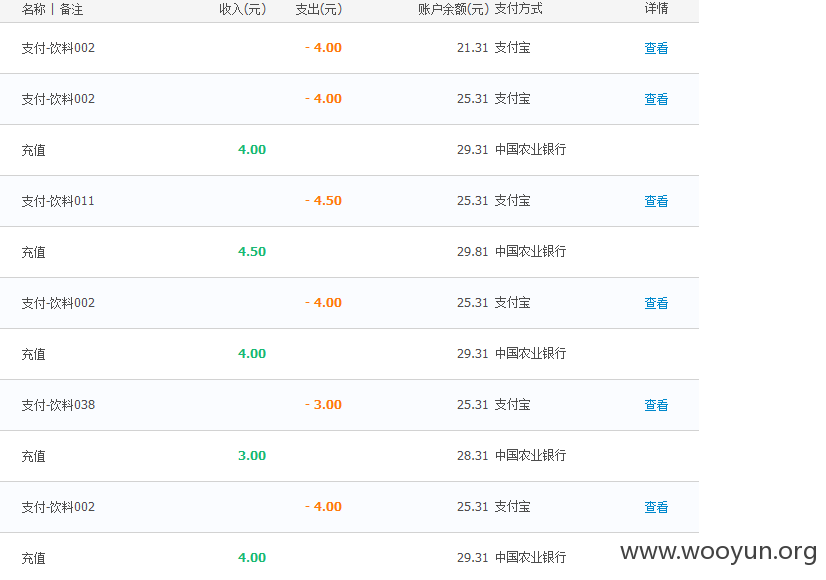Image resolution: width=826 pixels, height=580 pixels.
Task: Click the green 3.00 income amount
Action: coord(252,455)
